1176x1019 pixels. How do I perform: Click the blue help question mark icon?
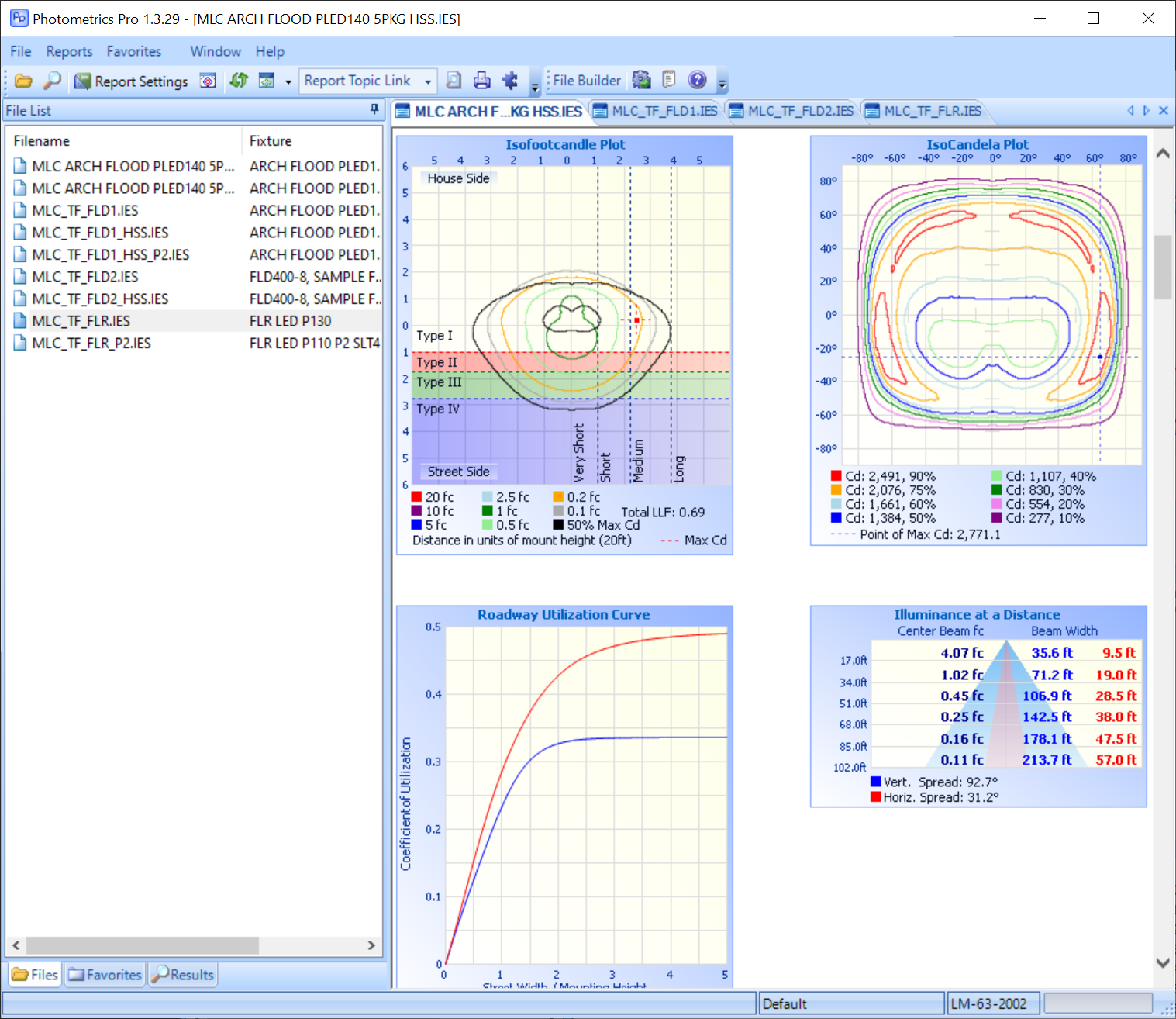coord(698,80)
